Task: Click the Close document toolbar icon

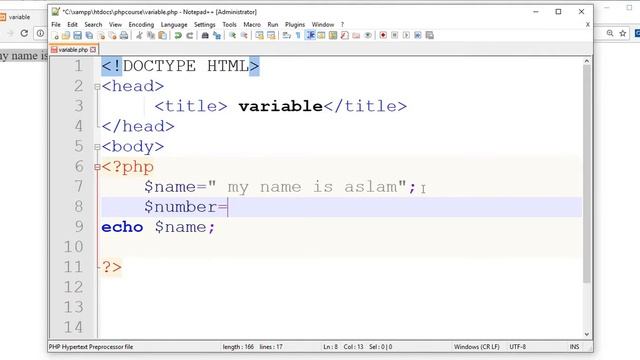Action: [x=100, y=36]
